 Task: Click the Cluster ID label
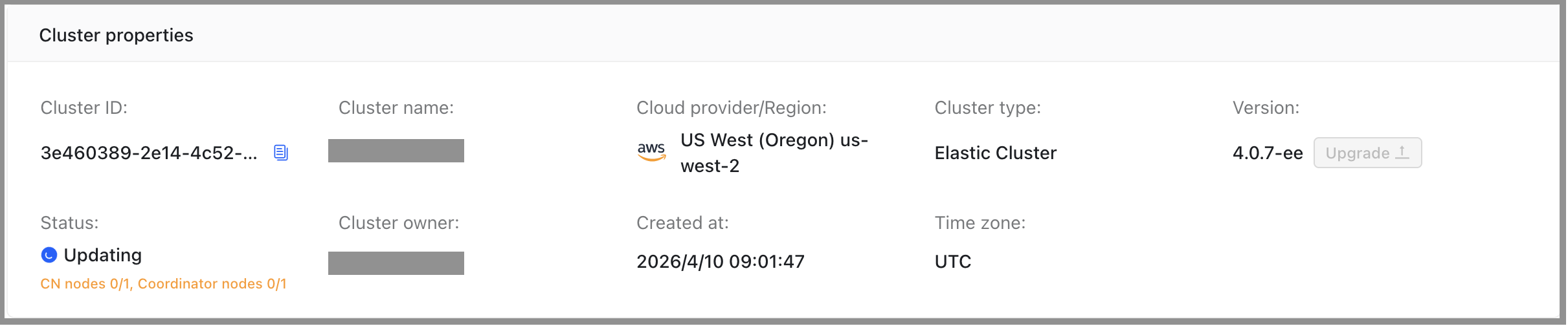(x=84, y=108)
